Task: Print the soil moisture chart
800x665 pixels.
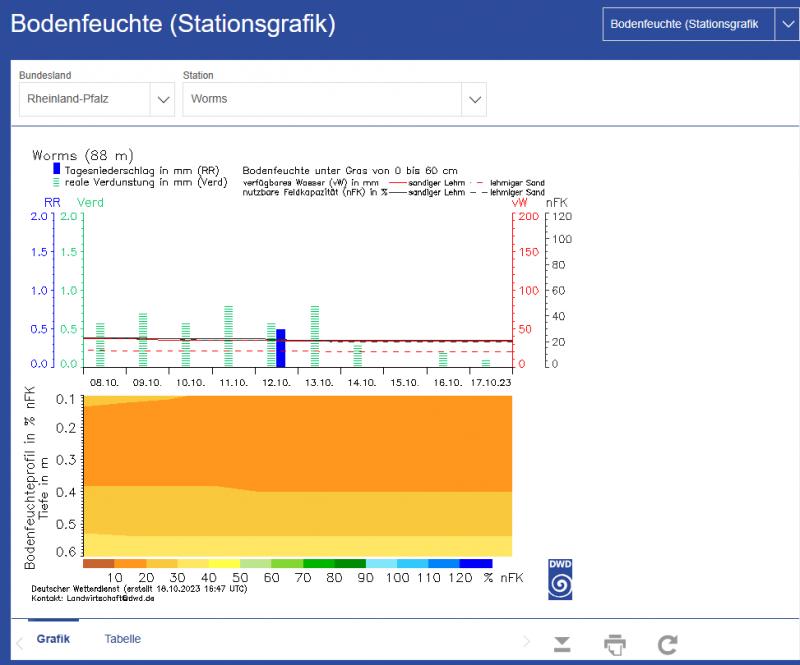Action: pos(615,644)
